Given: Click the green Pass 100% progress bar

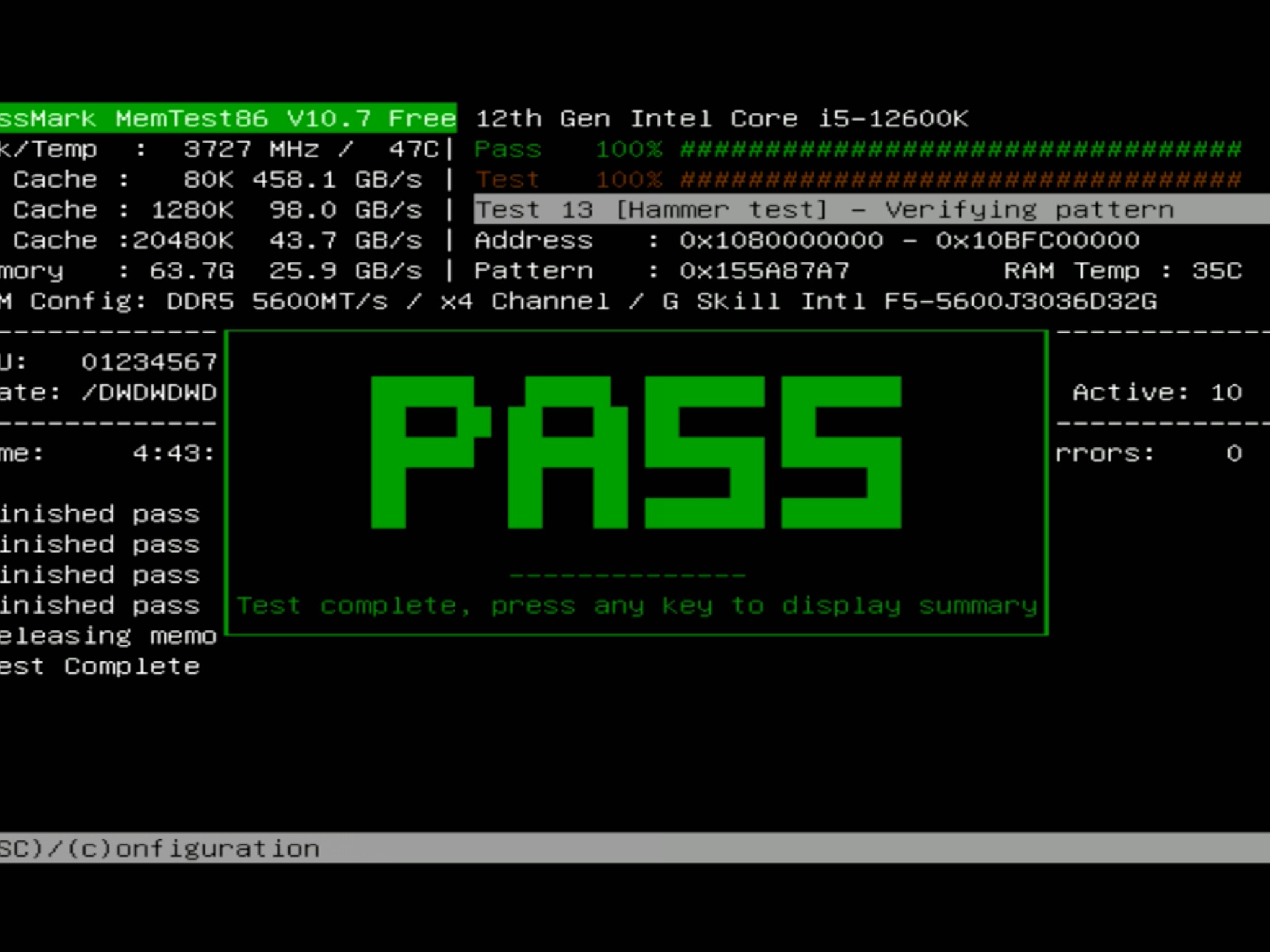Looking at the screenshot, I should [960, 149].
